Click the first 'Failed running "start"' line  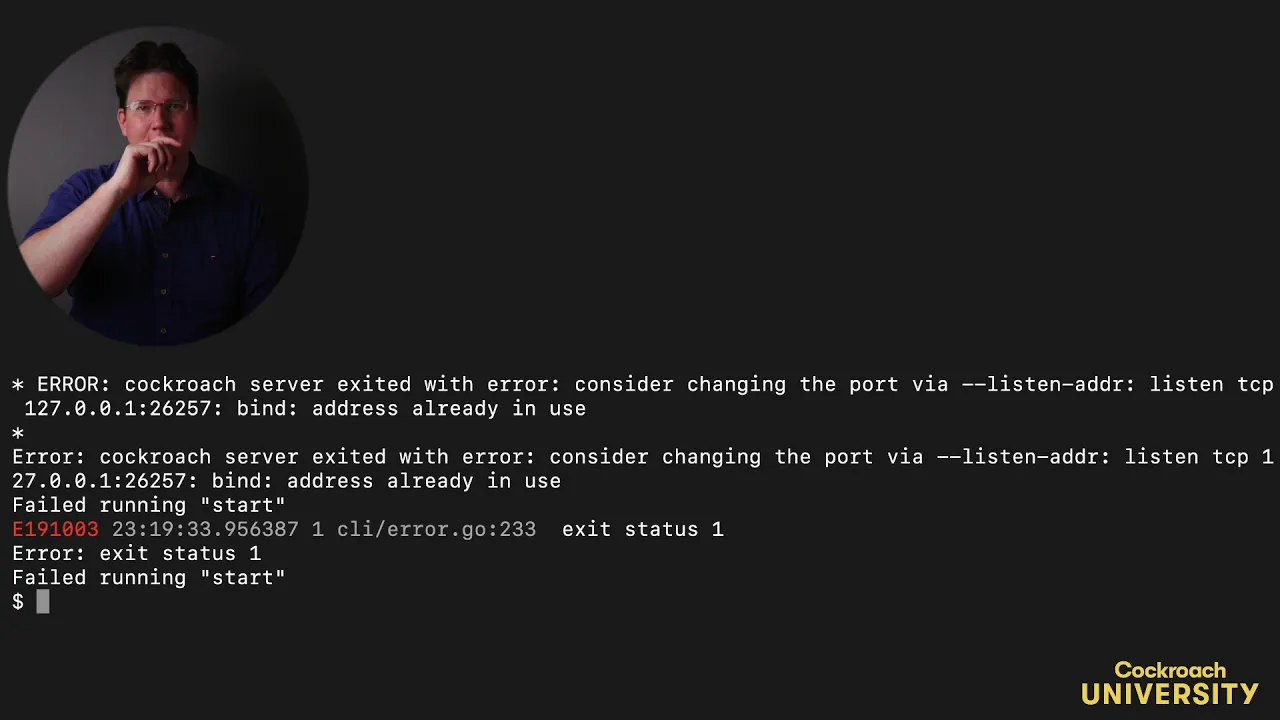(149, 505)
